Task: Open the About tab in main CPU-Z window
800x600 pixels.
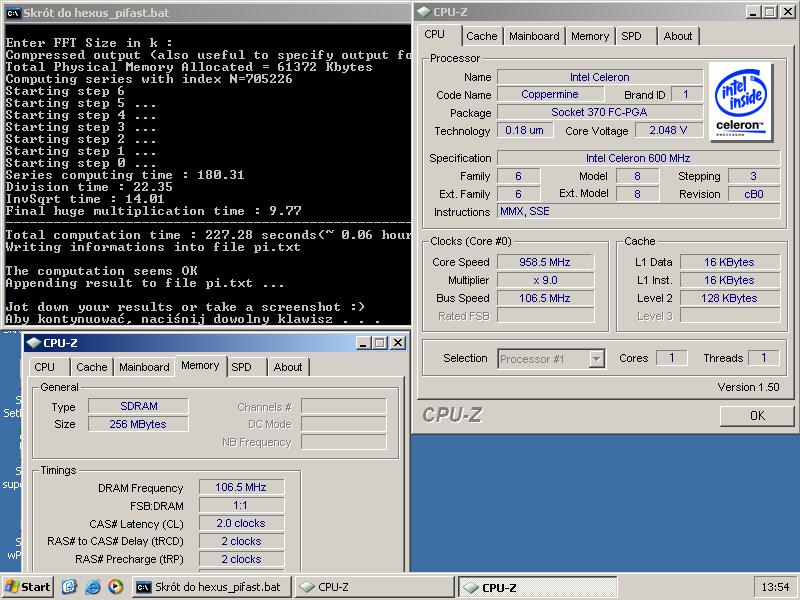Action: [x=678, y=36]
